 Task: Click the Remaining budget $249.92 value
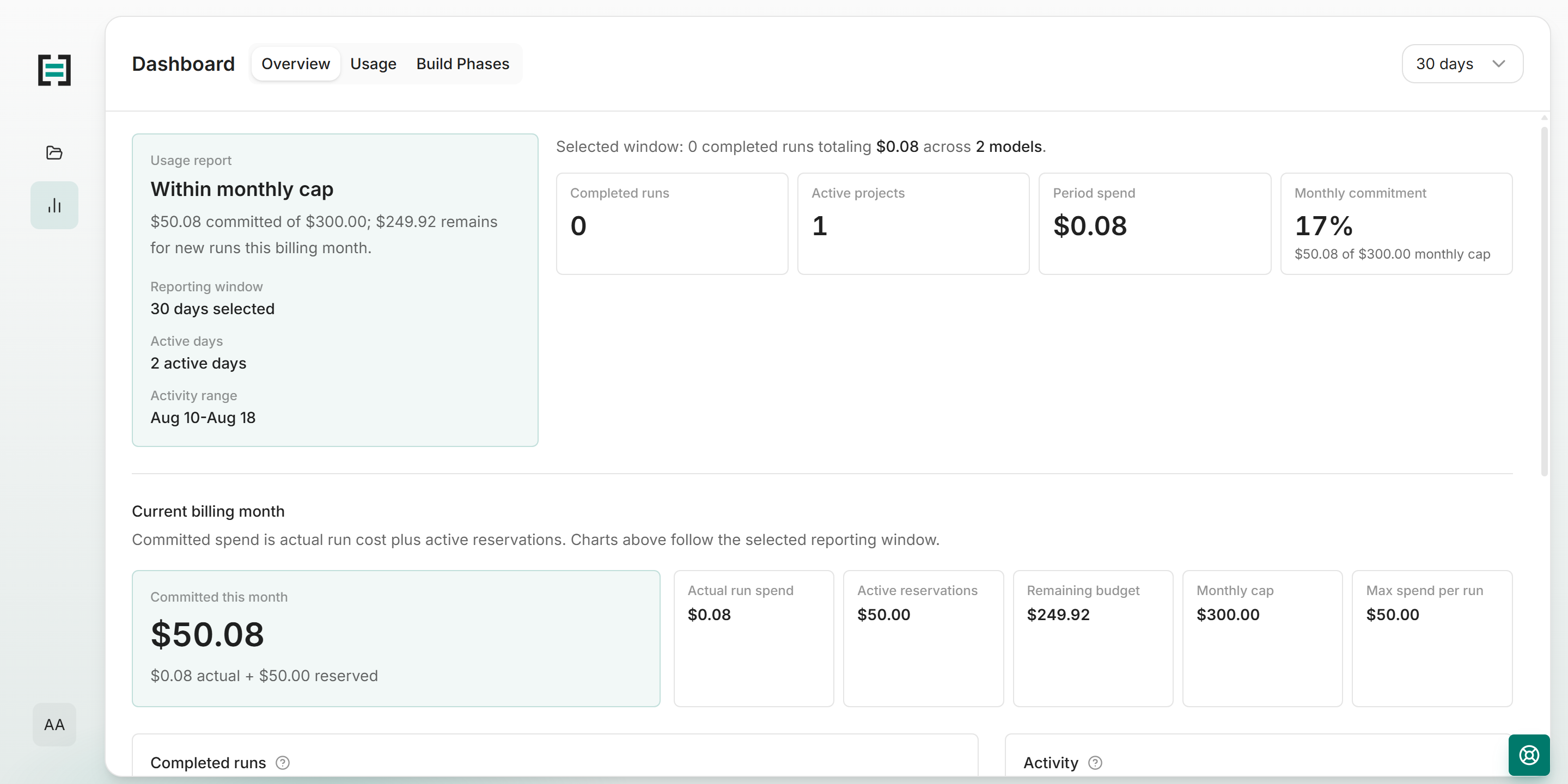pyautogui.click(x=1059, y=615)
